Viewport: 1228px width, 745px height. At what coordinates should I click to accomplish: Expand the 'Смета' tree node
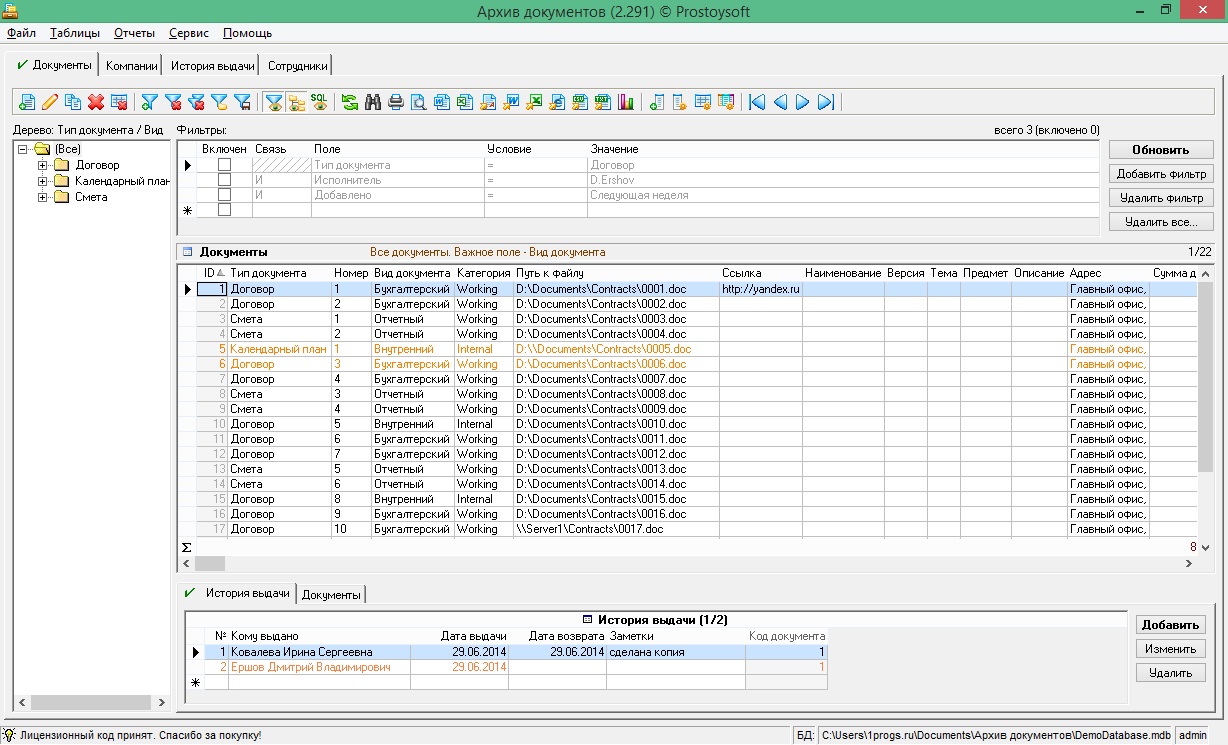42,197
